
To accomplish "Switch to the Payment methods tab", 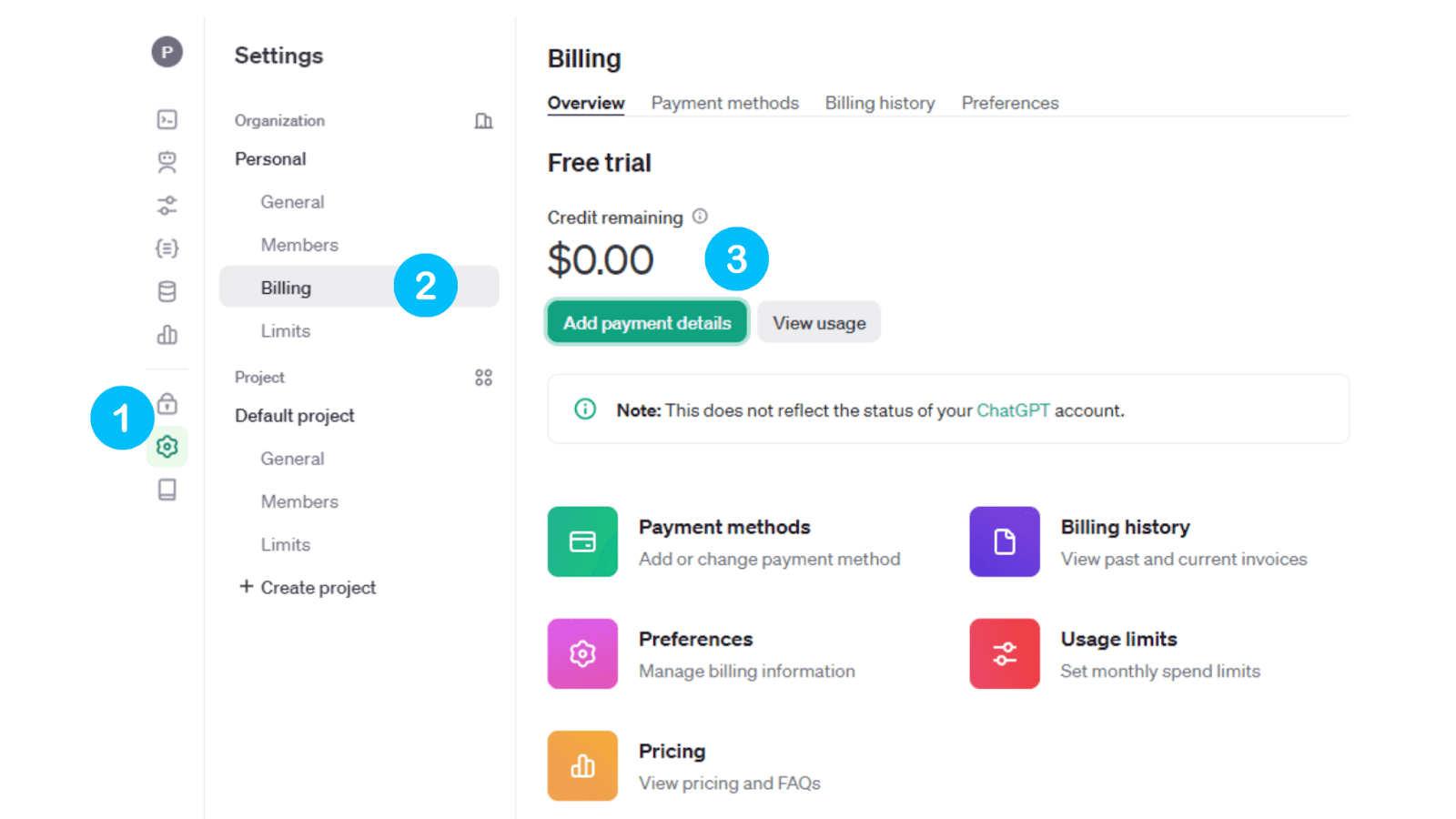I will [x=724, y=103].
